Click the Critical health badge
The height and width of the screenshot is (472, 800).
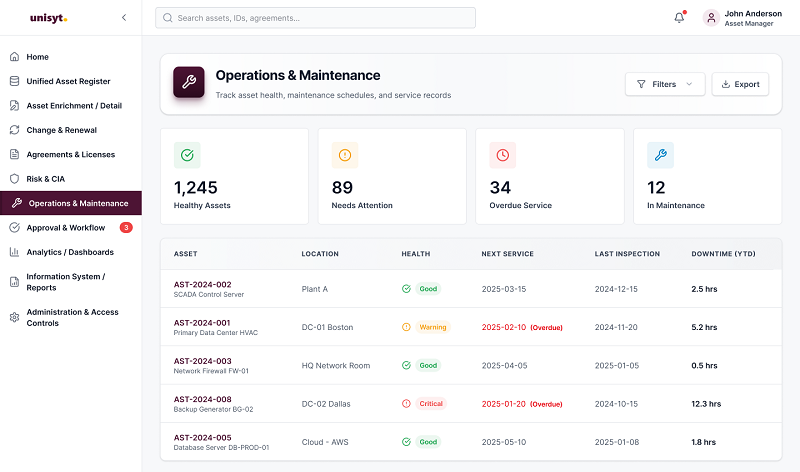431,404
